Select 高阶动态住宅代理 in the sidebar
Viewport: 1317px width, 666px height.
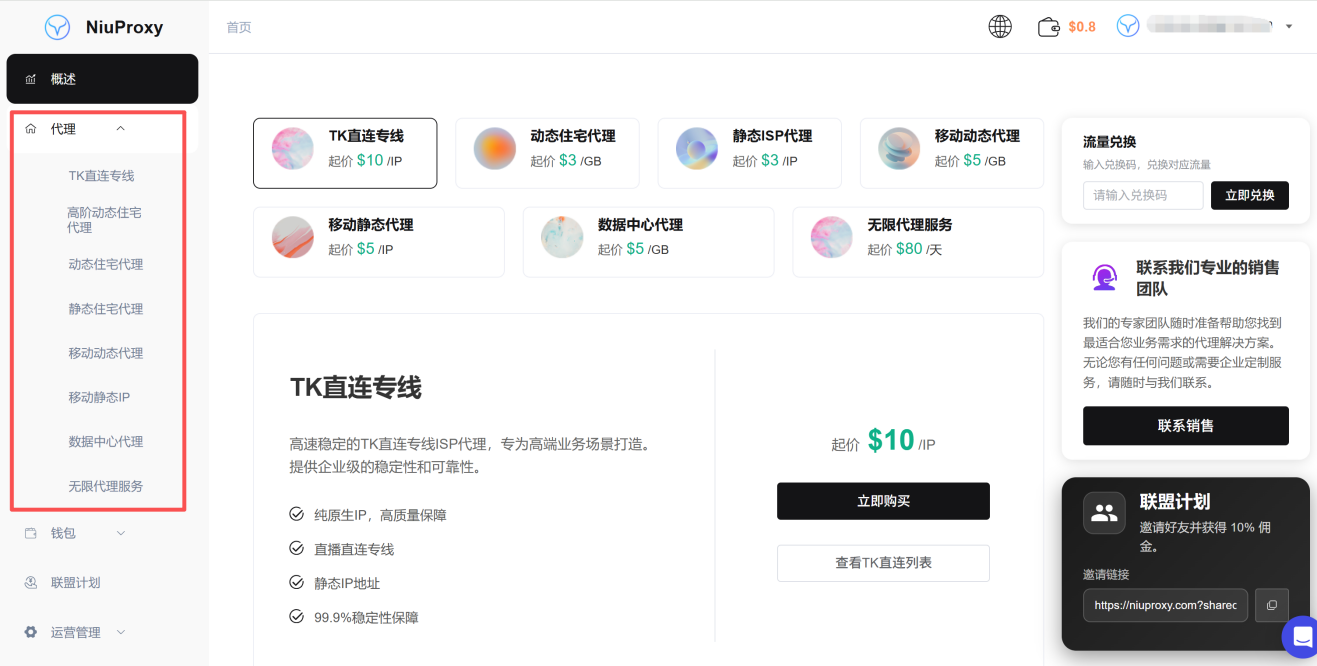tap(104, 220)
